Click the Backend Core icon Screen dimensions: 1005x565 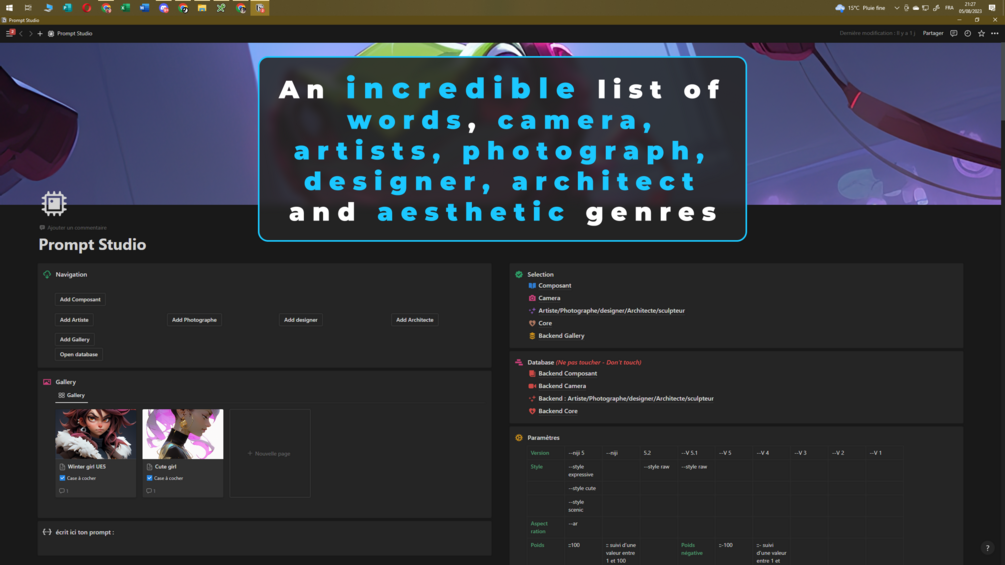click(532, 411)
